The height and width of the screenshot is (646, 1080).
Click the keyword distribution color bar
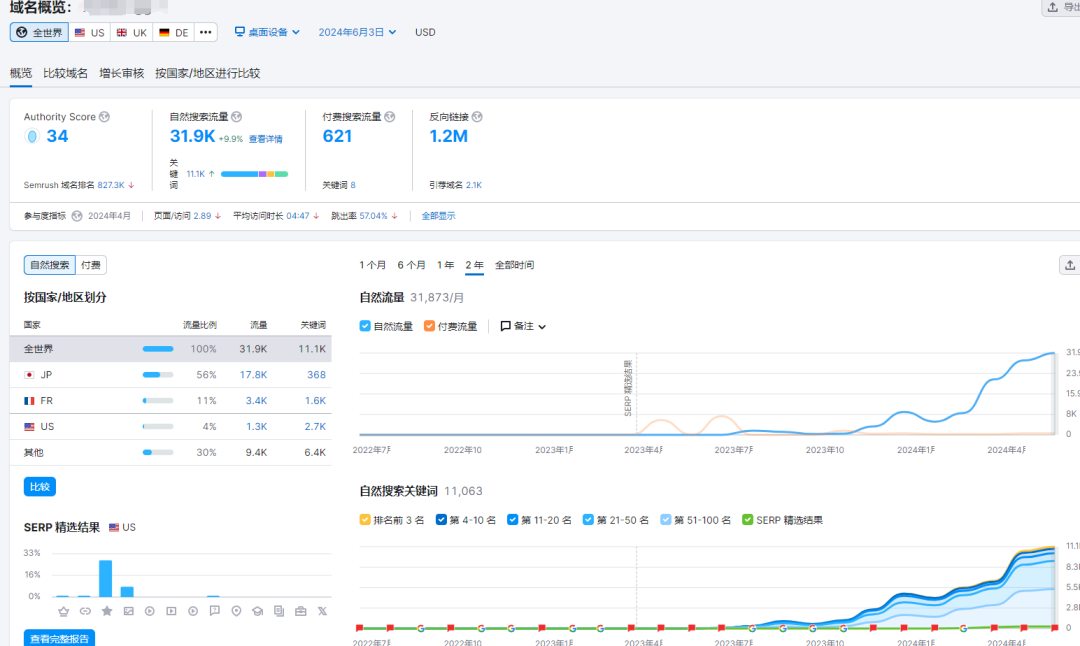click(254, 174)
